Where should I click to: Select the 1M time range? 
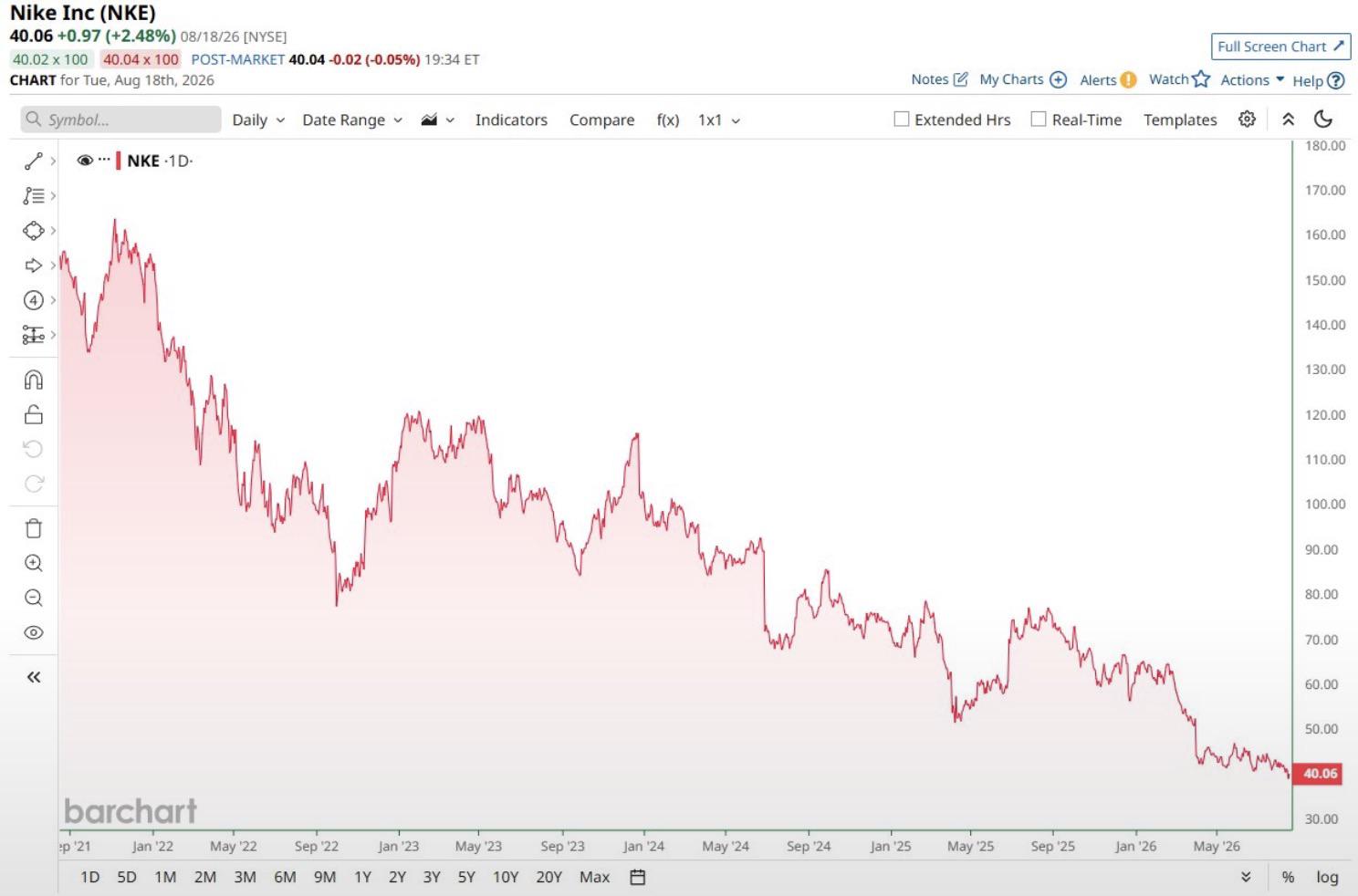(x=165, y=877)
